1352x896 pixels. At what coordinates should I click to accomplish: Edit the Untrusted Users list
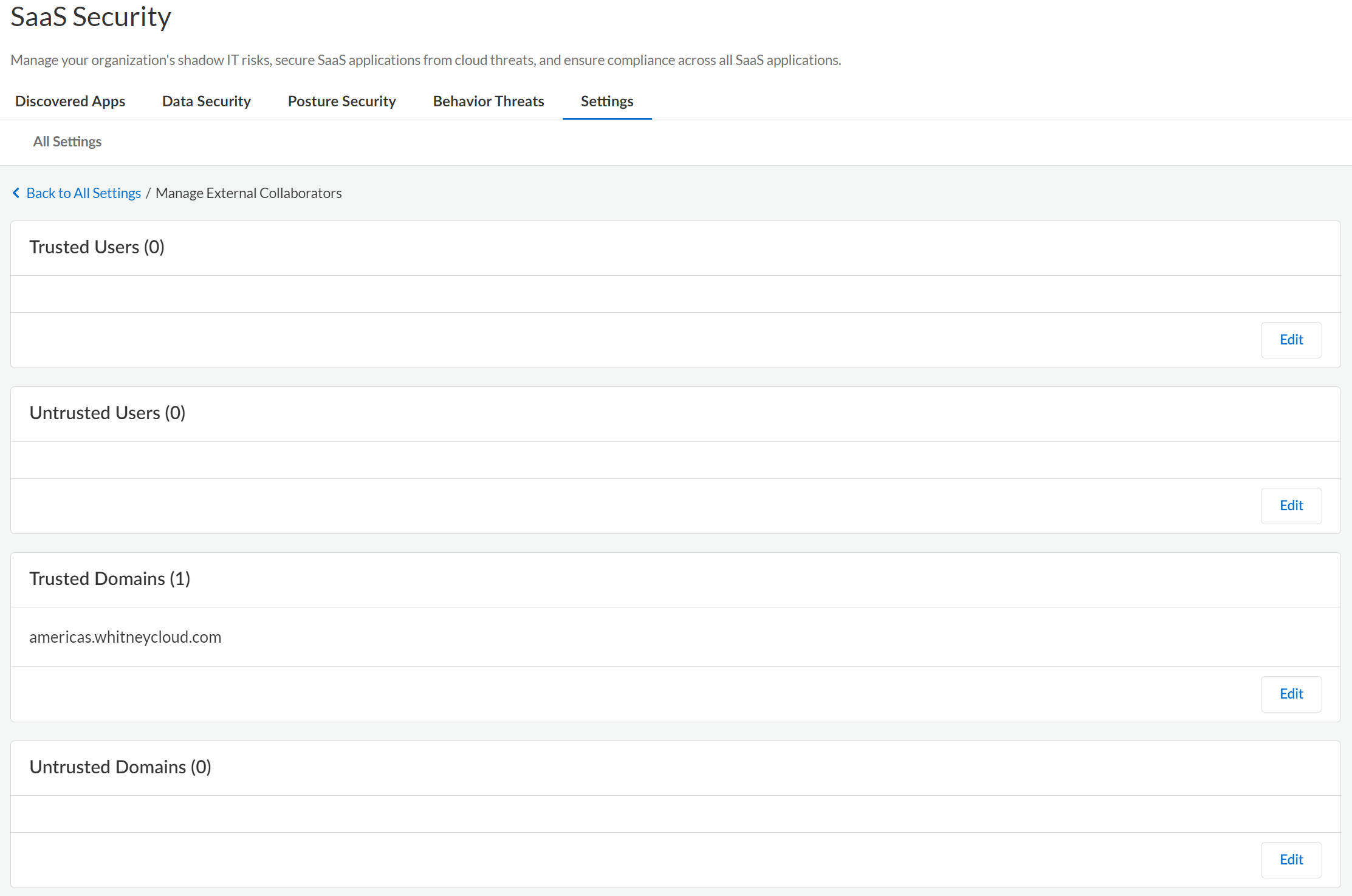[1291, 505]
